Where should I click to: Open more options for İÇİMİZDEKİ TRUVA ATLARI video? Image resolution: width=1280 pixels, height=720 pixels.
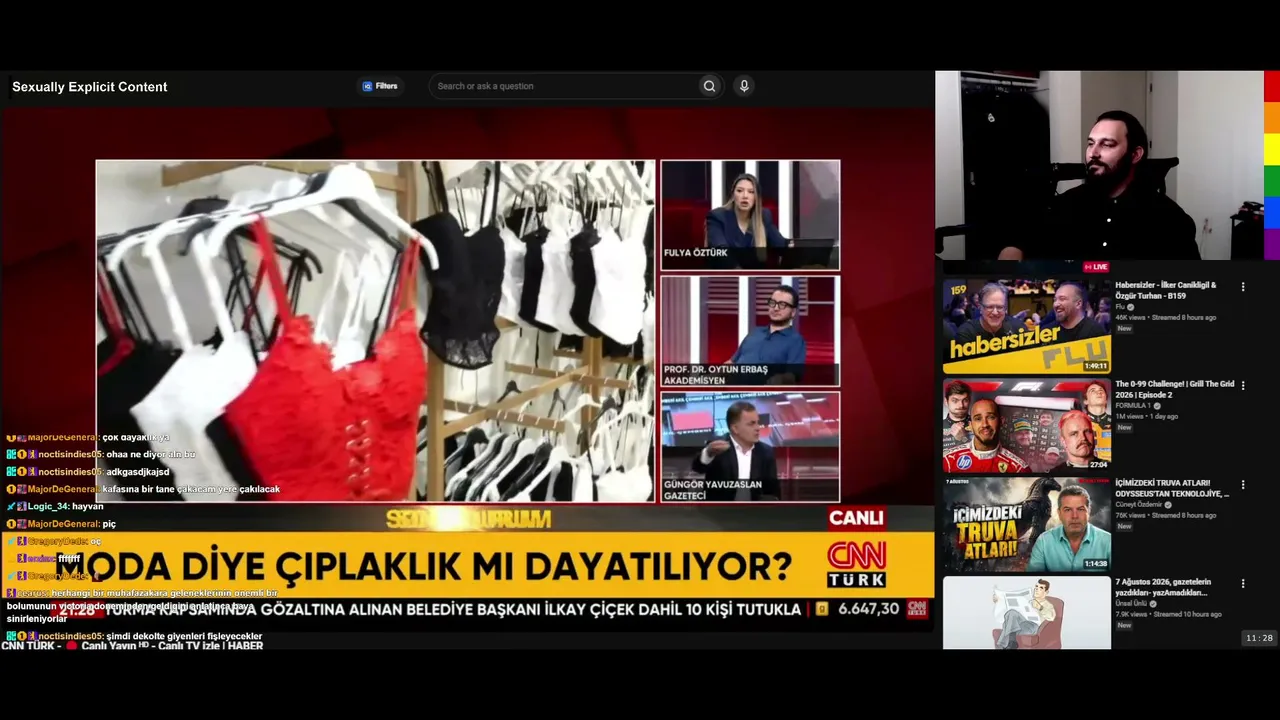(x=1243, y=485)
